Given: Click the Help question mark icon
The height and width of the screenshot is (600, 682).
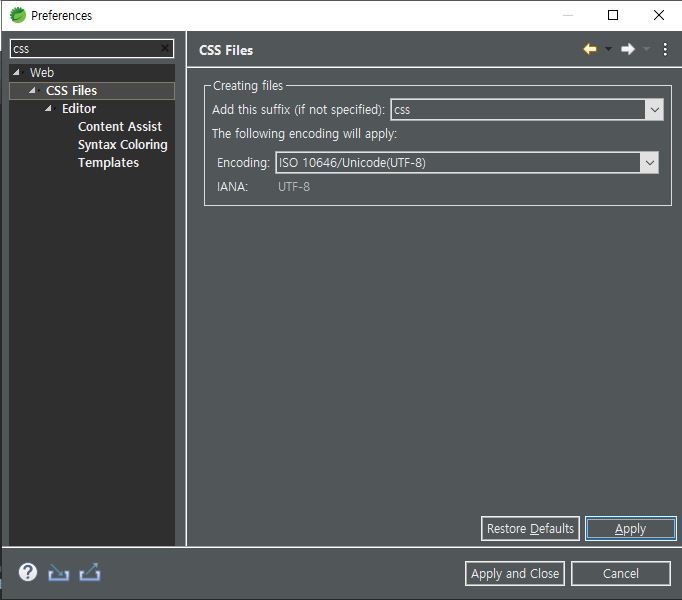Looking at the screenshot, I should point(28,572).
